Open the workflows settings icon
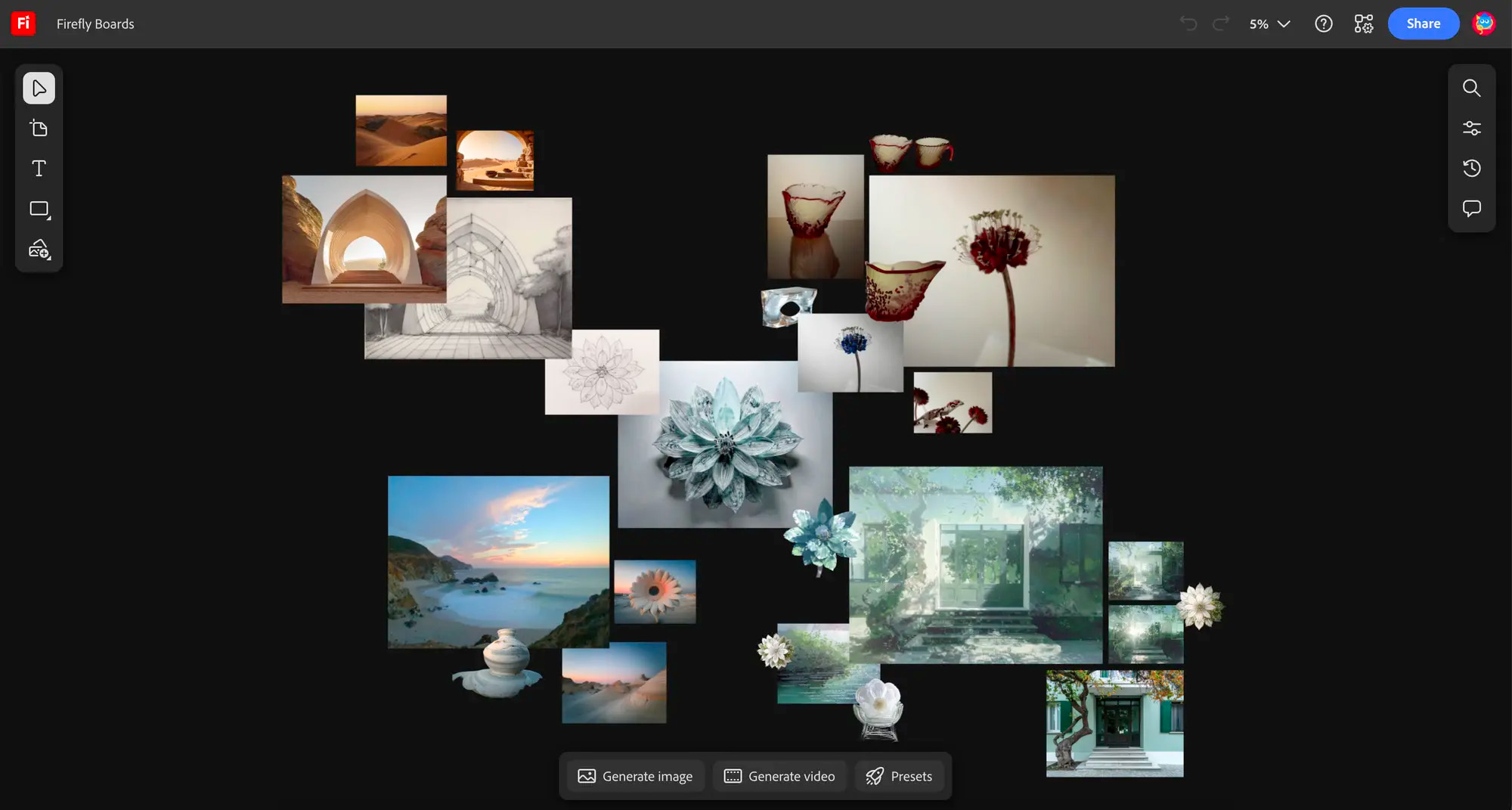The image size is (1512, 810). tap(1363, 23)
